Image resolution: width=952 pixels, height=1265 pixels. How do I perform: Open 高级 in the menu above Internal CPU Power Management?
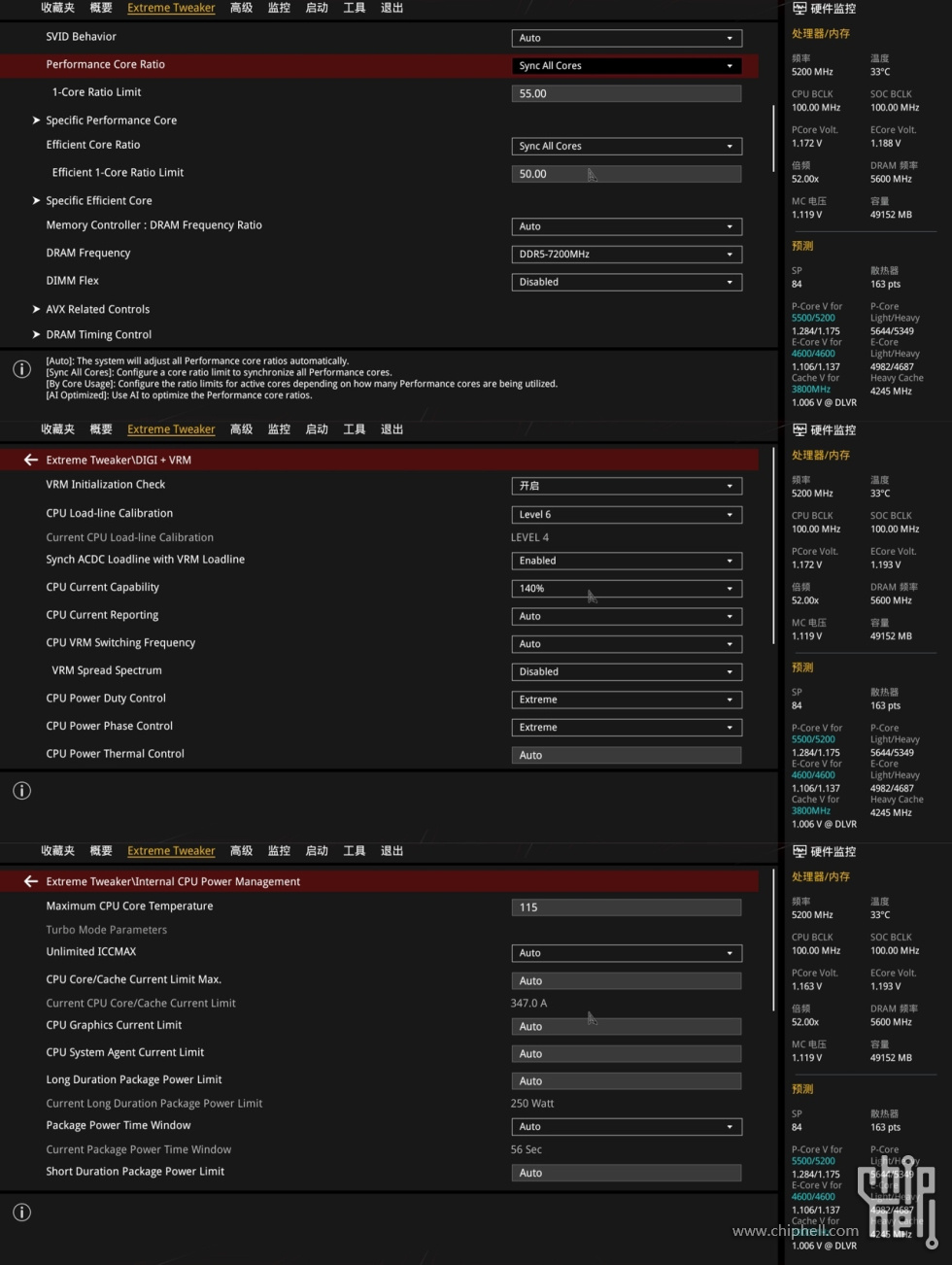click(x=241, y=851)
